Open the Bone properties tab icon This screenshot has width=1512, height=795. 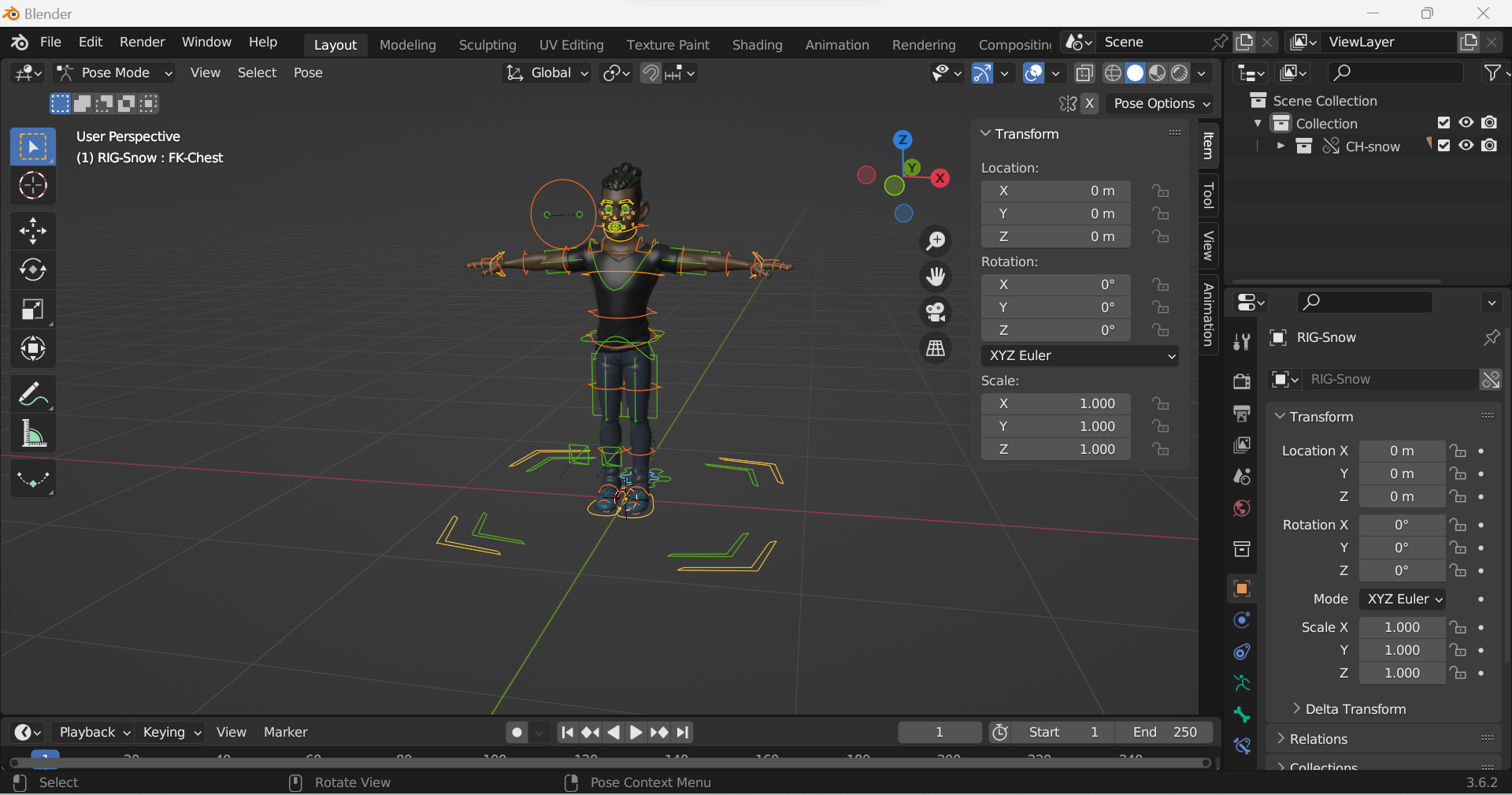pyautogui.click(x=1242, y=715)
